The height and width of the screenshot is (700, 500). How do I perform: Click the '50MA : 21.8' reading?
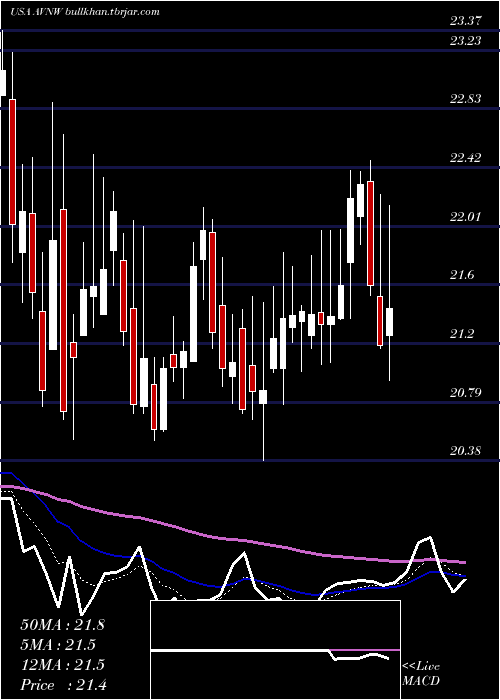62,625
